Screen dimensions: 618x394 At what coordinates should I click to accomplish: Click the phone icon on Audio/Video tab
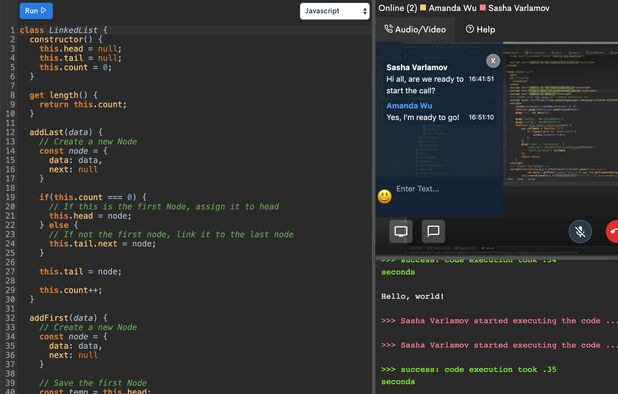click(389, 29)
